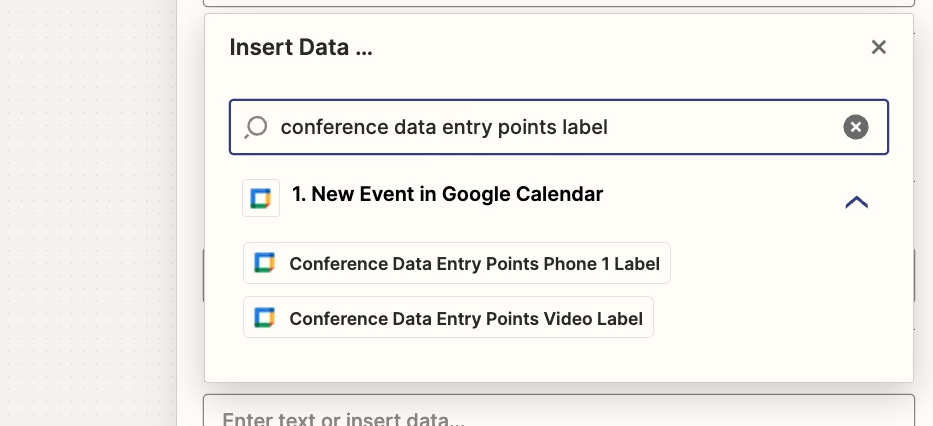Close the Insert Data panel
Screen dimensions: 933x426
[x=878, y=47]
